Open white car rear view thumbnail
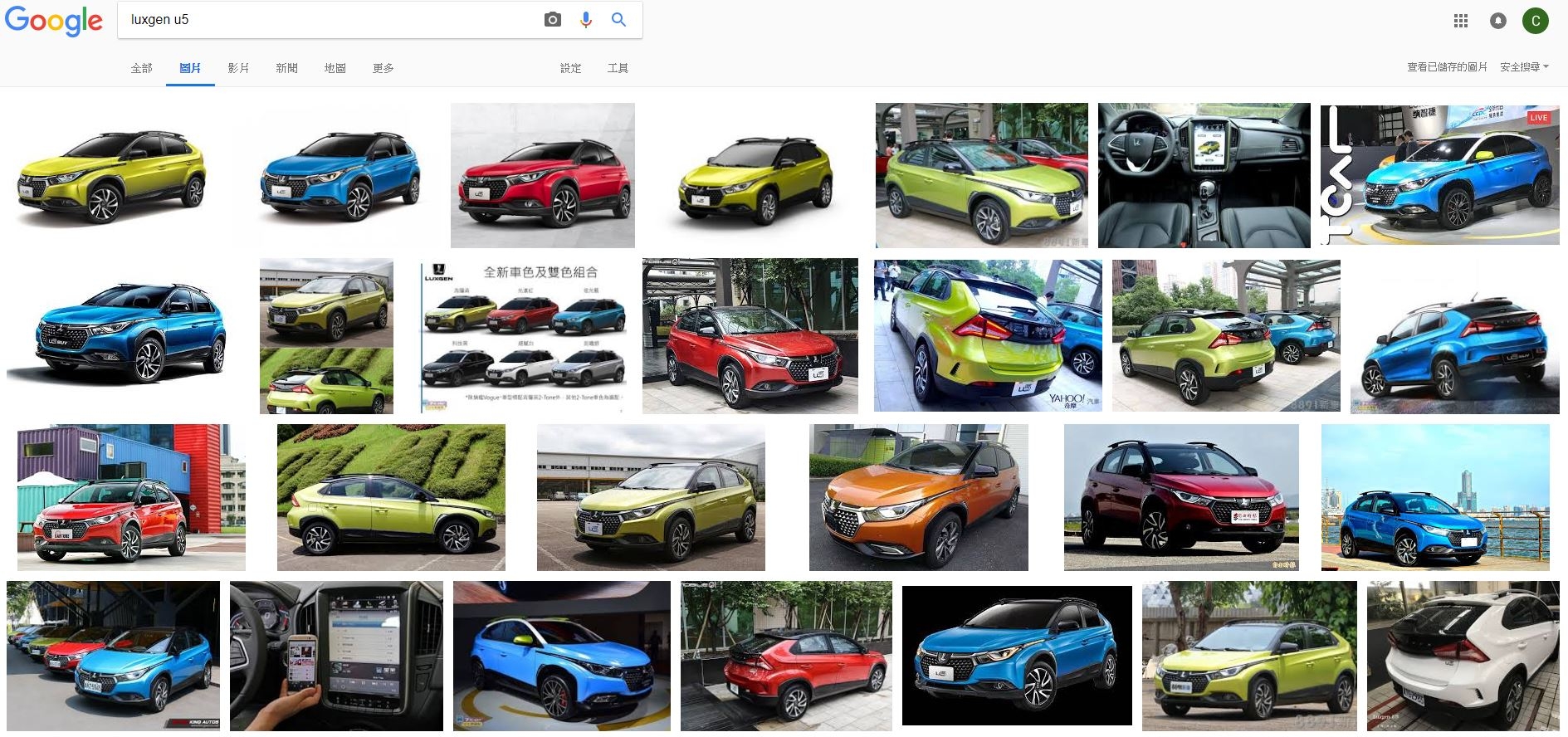1568x737 pixels. click(1463, 656)
